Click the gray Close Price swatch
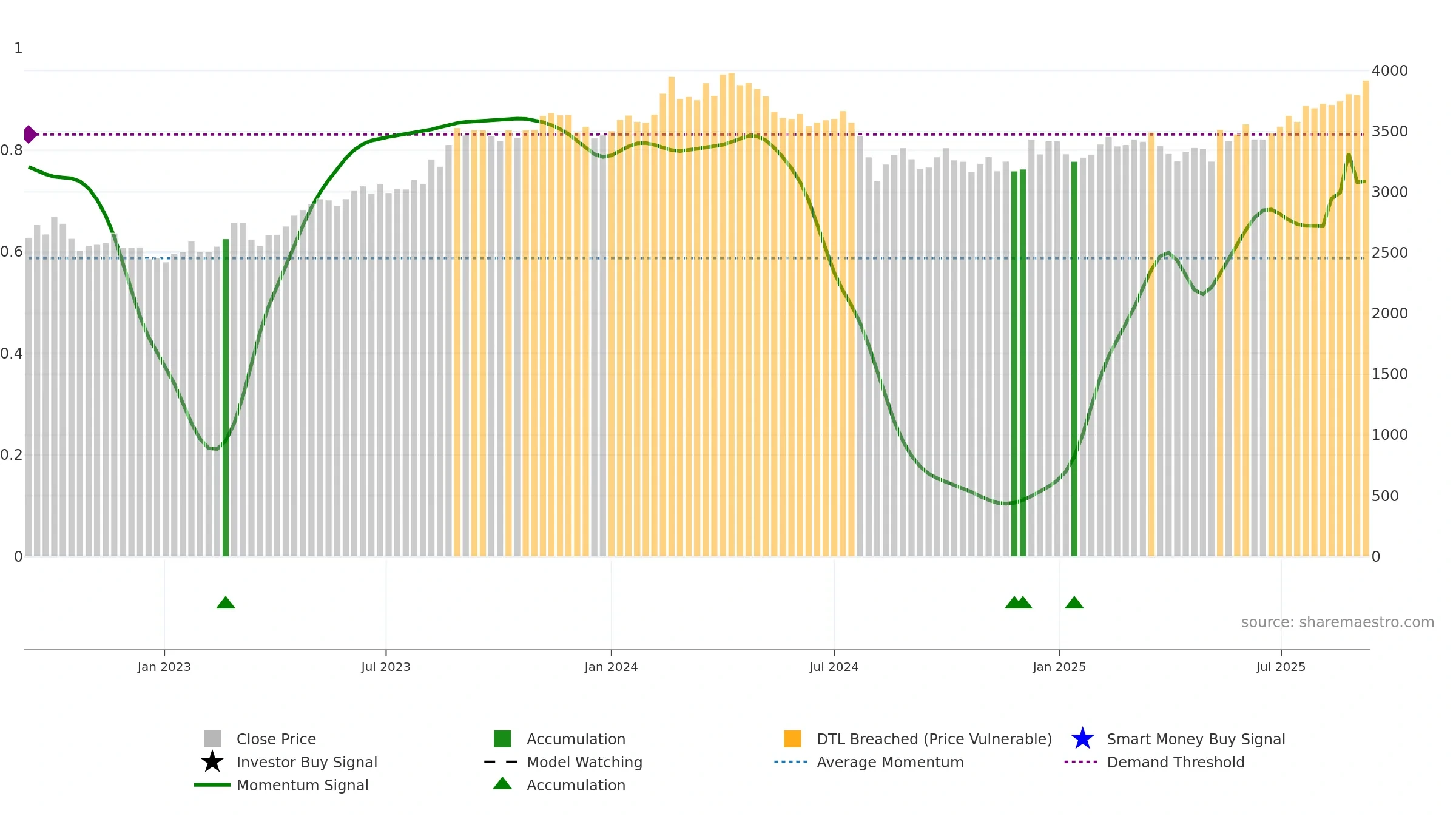The width and height of the screenshot is (1456, 819). [x=212, y=739]
